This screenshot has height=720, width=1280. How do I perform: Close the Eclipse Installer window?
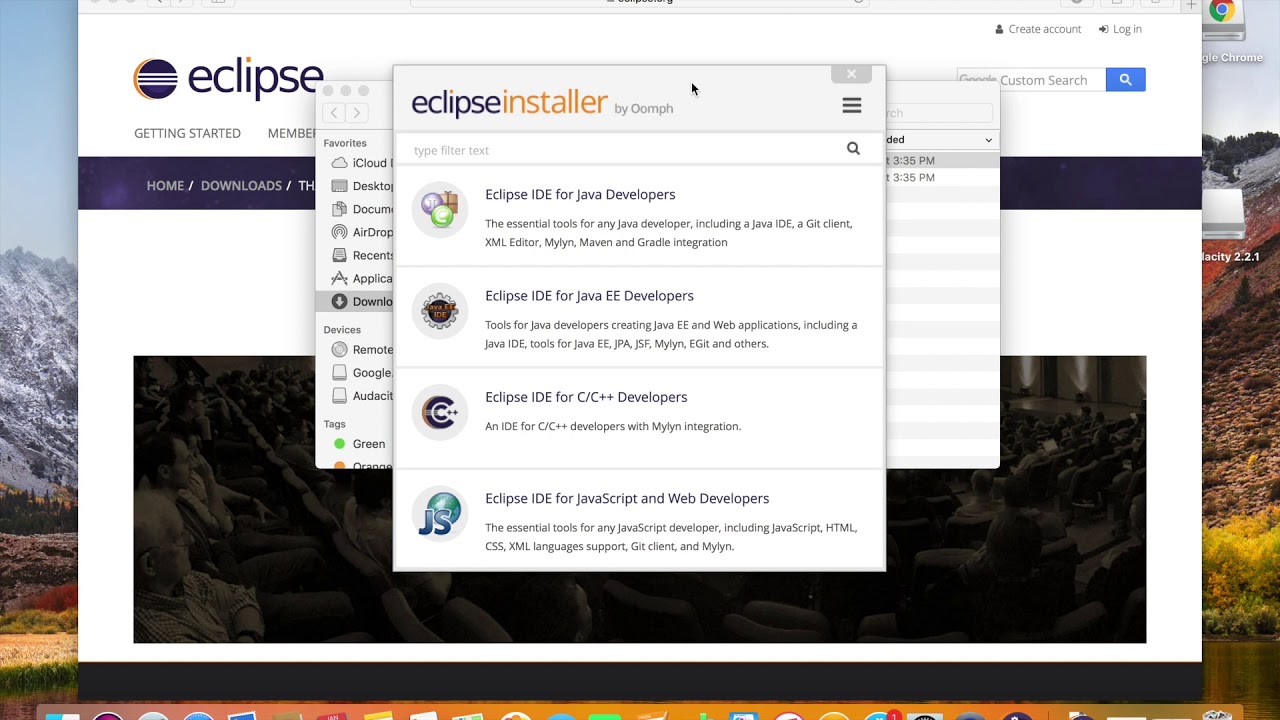coord(851,74)
